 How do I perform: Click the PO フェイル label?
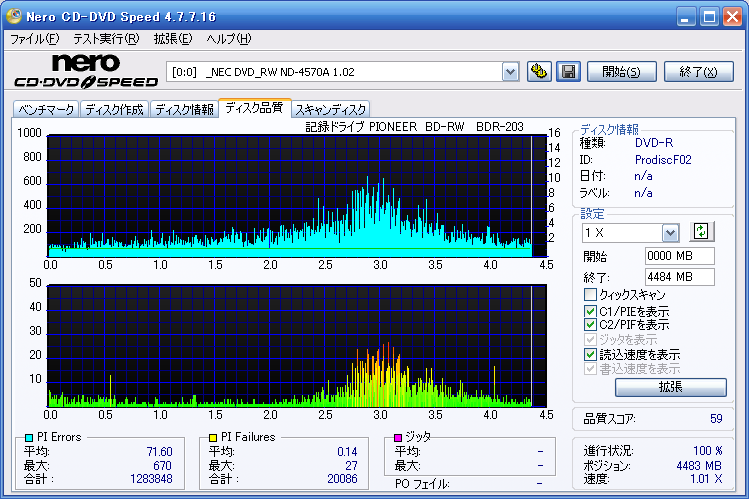point(422,484)
